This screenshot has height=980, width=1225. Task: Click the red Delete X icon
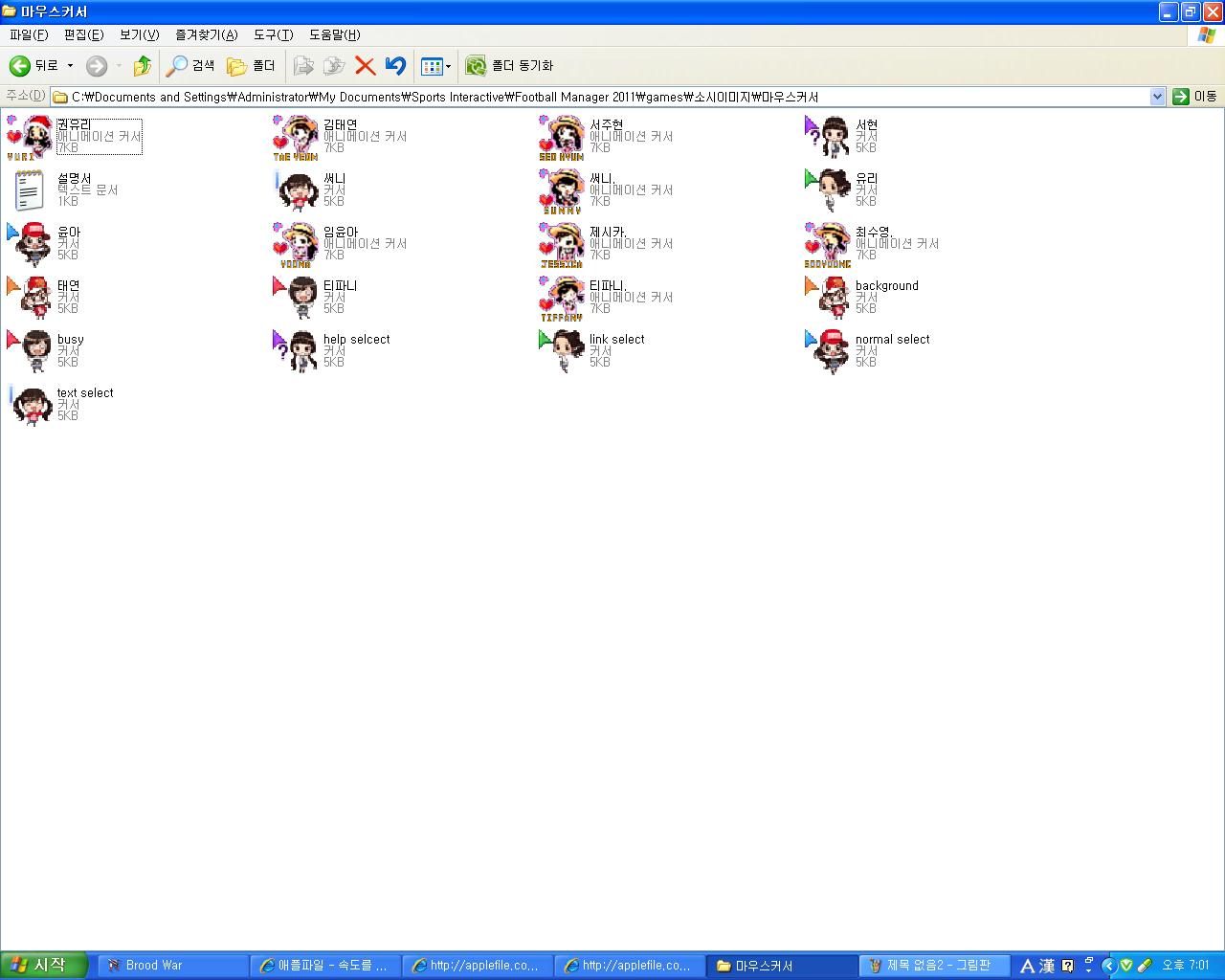click(x=365, y=66)
